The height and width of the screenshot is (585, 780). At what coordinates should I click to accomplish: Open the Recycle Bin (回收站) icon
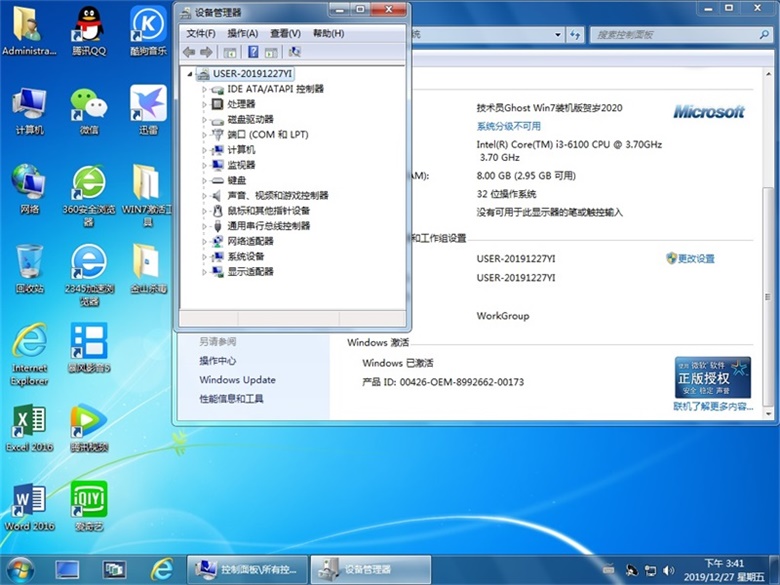click(x=29, y=267)
